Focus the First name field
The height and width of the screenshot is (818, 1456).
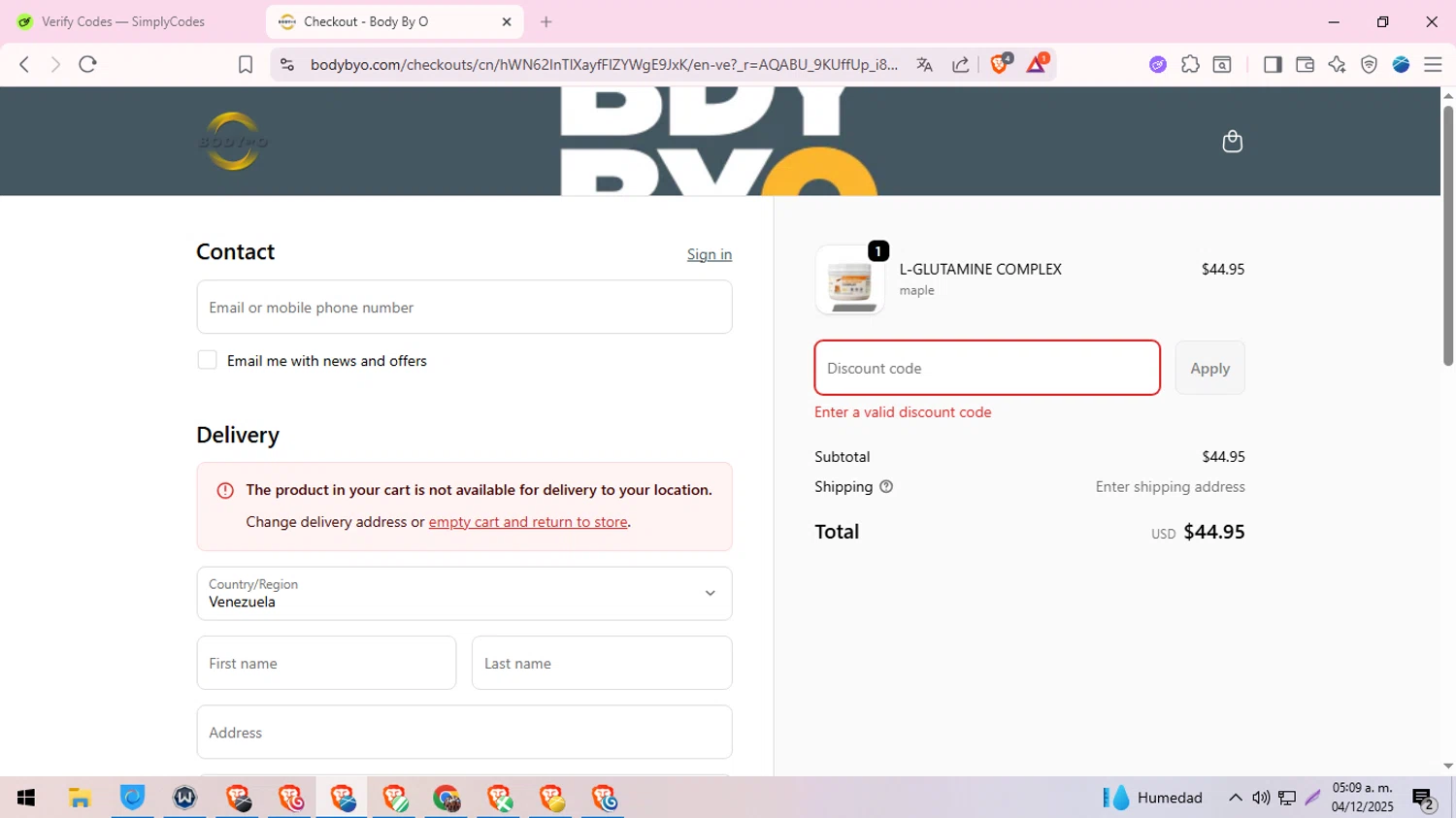(x=326, y=663)
